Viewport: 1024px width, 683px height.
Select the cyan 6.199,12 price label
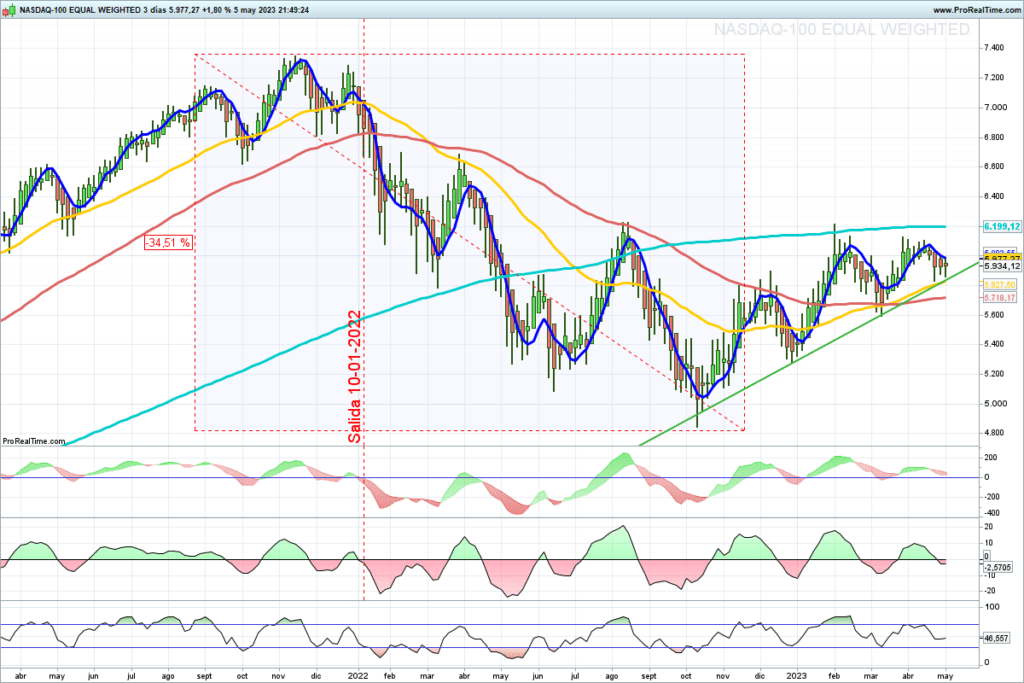click(1001, 227)
